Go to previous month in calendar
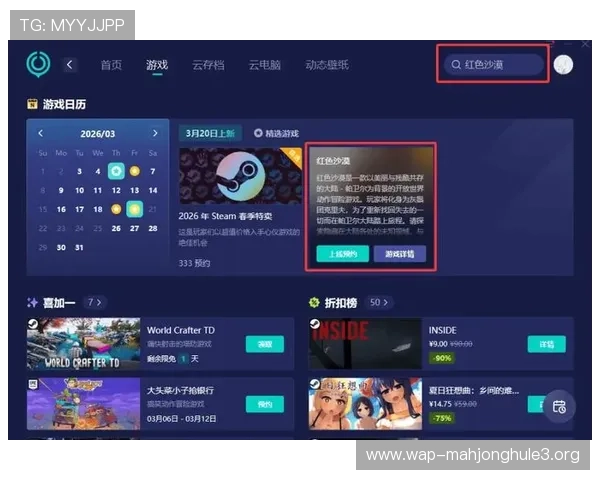This screenshot has height=480, width=600. (x=41, y=133)
